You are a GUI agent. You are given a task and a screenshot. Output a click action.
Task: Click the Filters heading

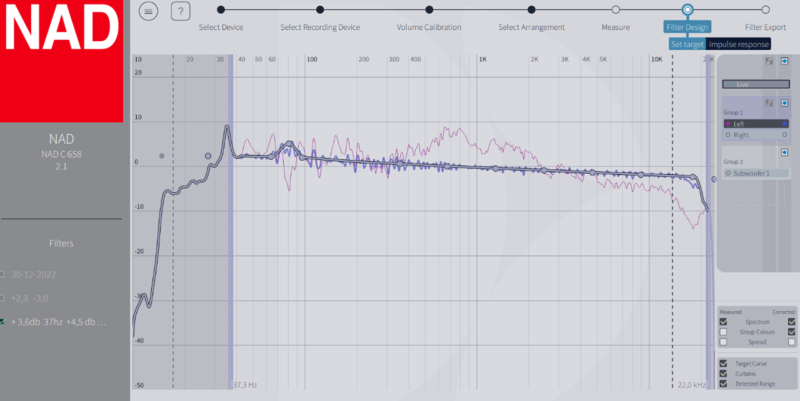(61, 243)
